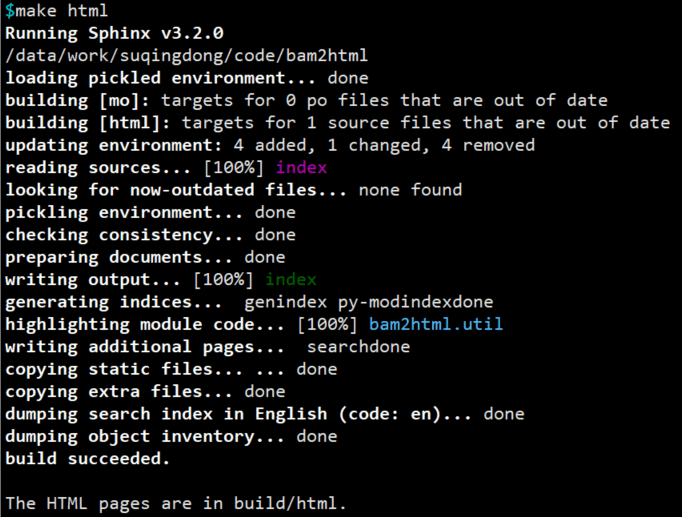Click the 'checking consistency' line

click(x=150, y=235)
